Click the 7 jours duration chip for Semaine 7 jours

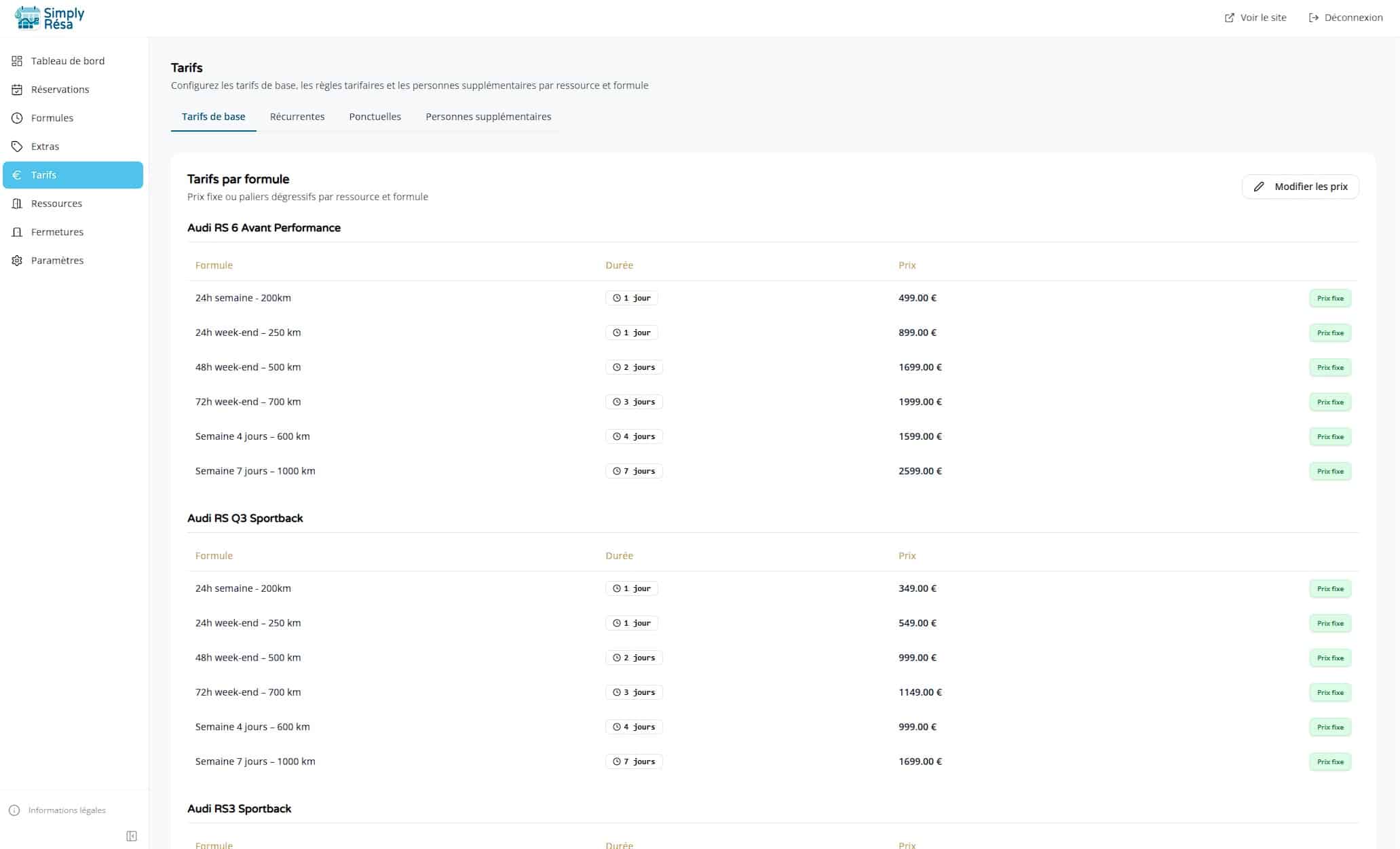[633, 470]
